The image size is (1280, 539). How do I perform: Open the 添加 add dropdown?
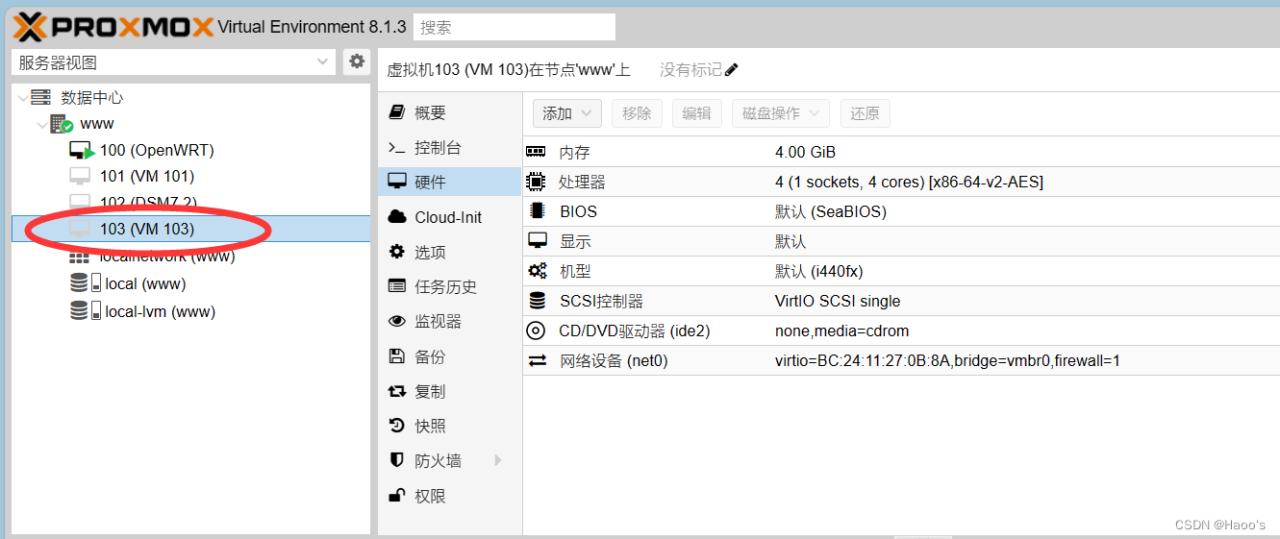[567, 113]
